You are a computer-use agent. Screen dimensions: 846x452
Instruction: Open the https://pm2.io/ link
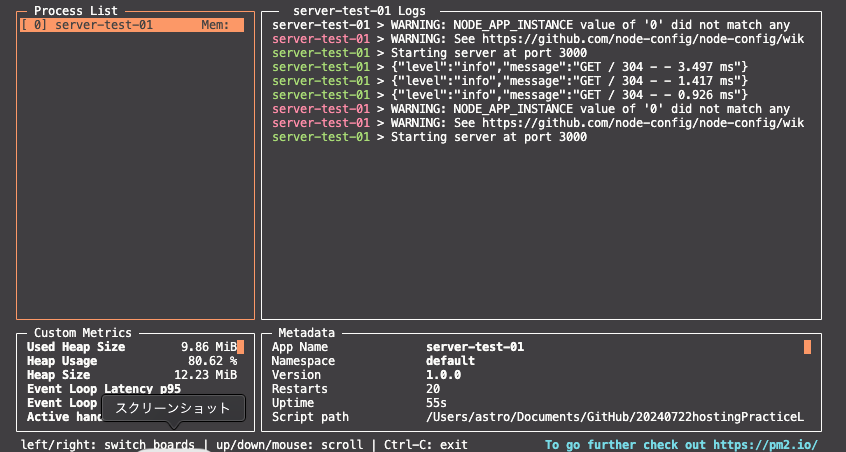click(x=766, y=445)
